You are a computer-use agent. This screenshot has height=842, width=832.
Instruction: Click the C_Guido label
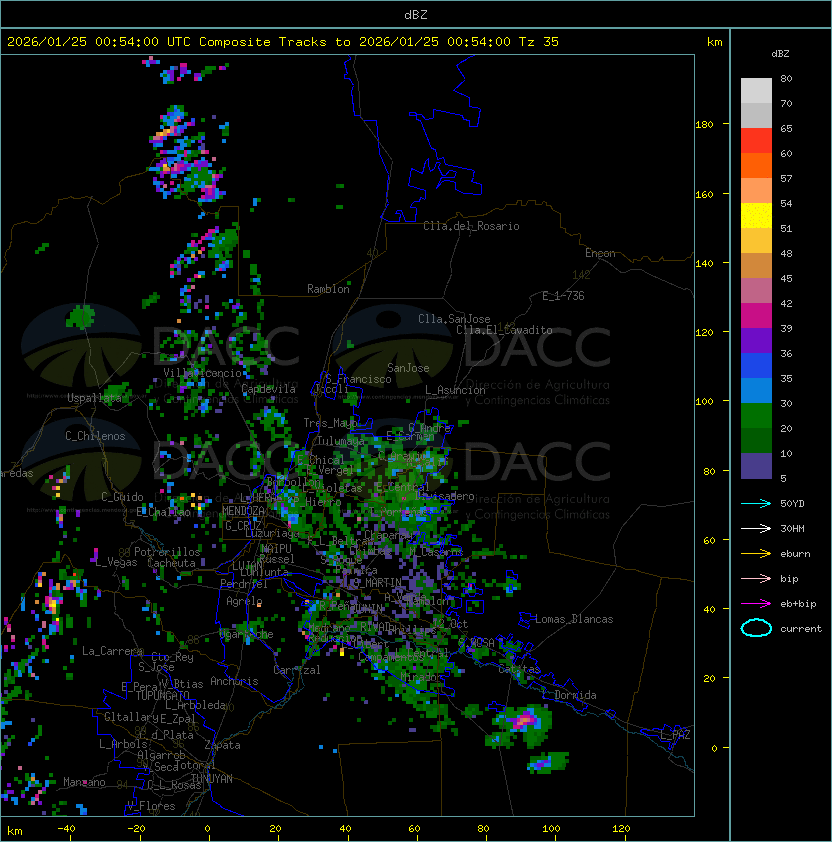pos(122,497)
